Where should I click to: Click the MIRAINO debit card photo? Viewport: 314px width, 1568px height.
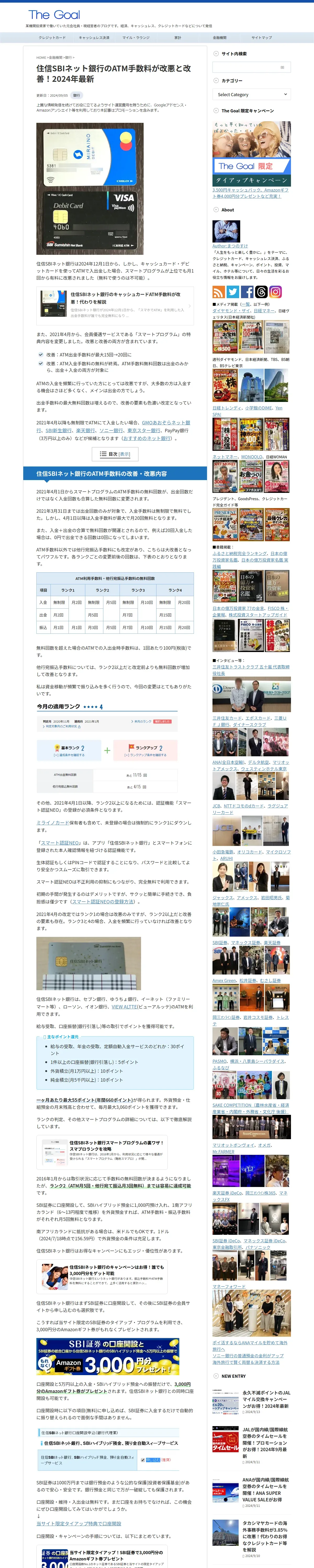(90, 189)
